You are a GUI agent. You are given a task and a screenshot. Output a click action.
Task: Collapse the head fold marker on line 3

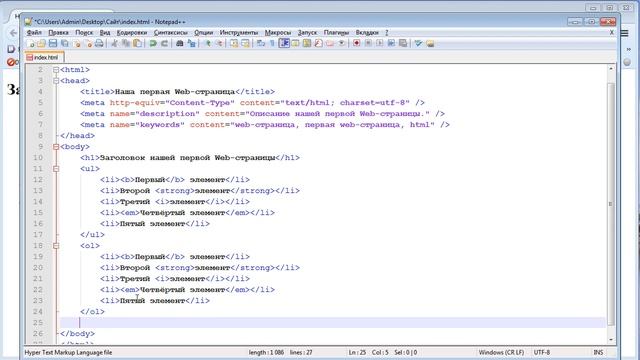click(x=56, y=81)
